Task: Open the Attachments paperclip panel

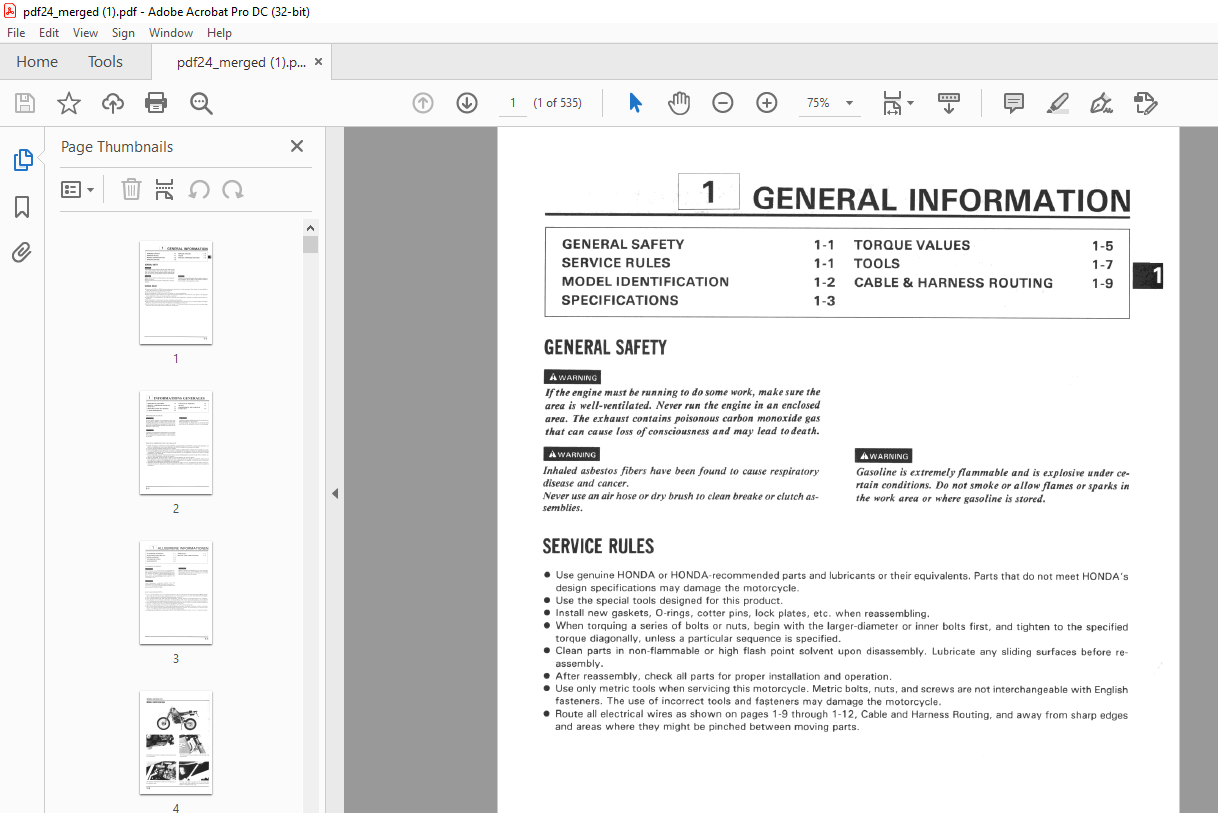Action: pyautogui.click(x=22, y=252)
